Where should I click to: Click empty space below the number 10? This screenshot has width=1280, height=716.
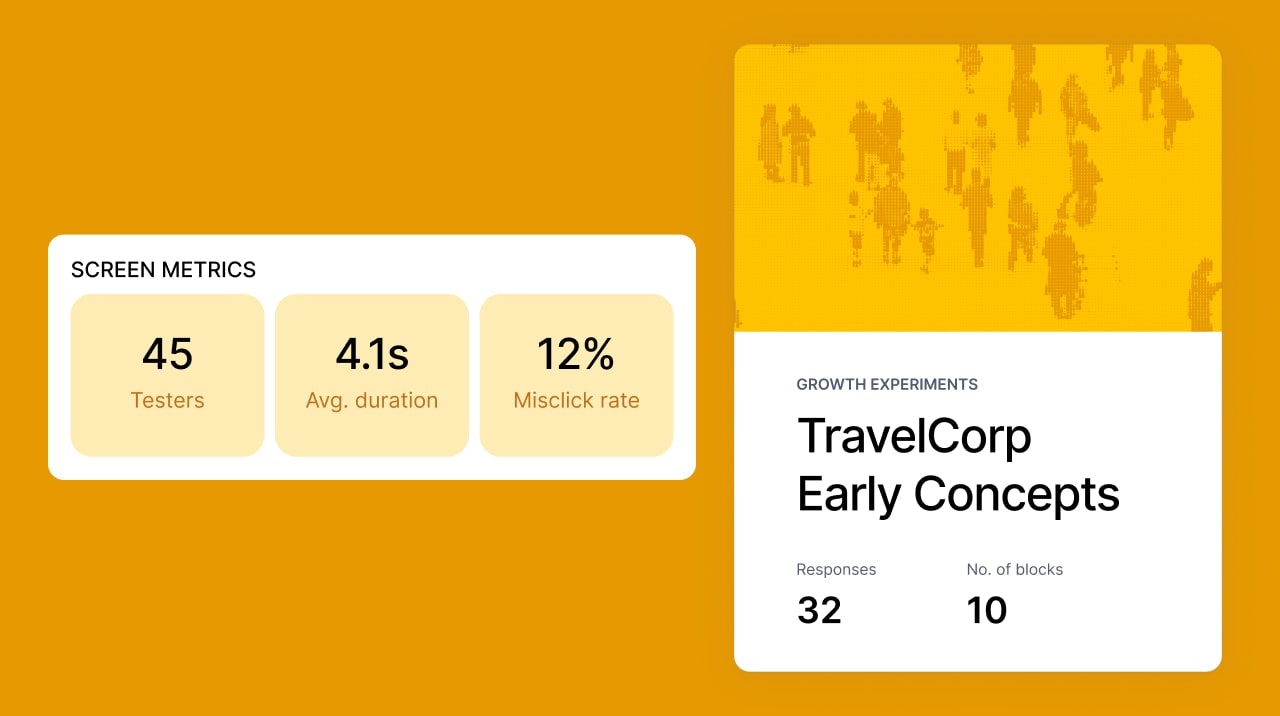coord(986,650)
